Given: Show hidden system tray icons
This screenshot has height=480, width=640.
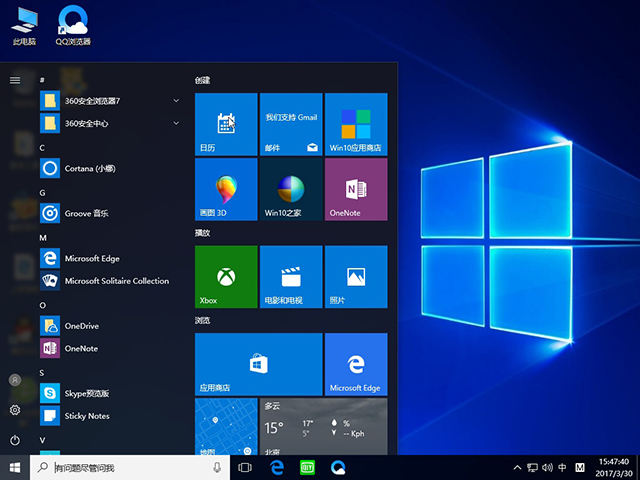Looking at the screenshot, I should coord(517,467).
